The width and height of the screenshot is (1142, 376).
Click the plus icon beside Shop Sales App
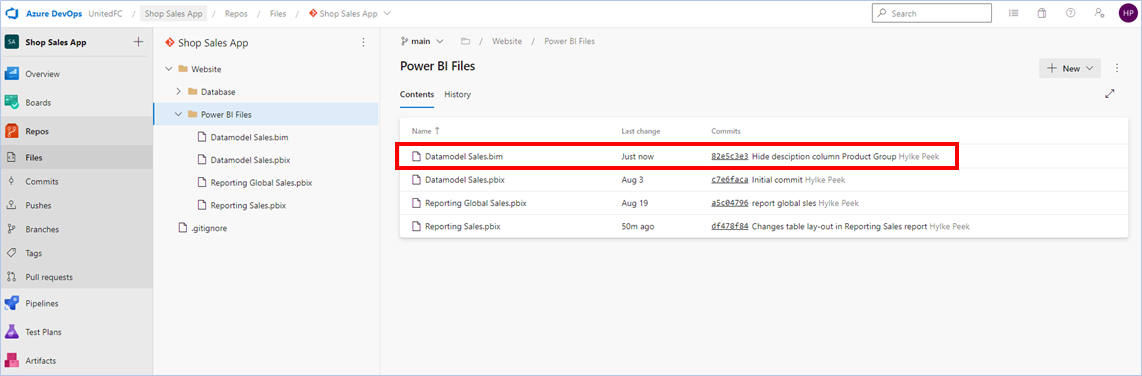pyautogui.click(x=138, y=42)
